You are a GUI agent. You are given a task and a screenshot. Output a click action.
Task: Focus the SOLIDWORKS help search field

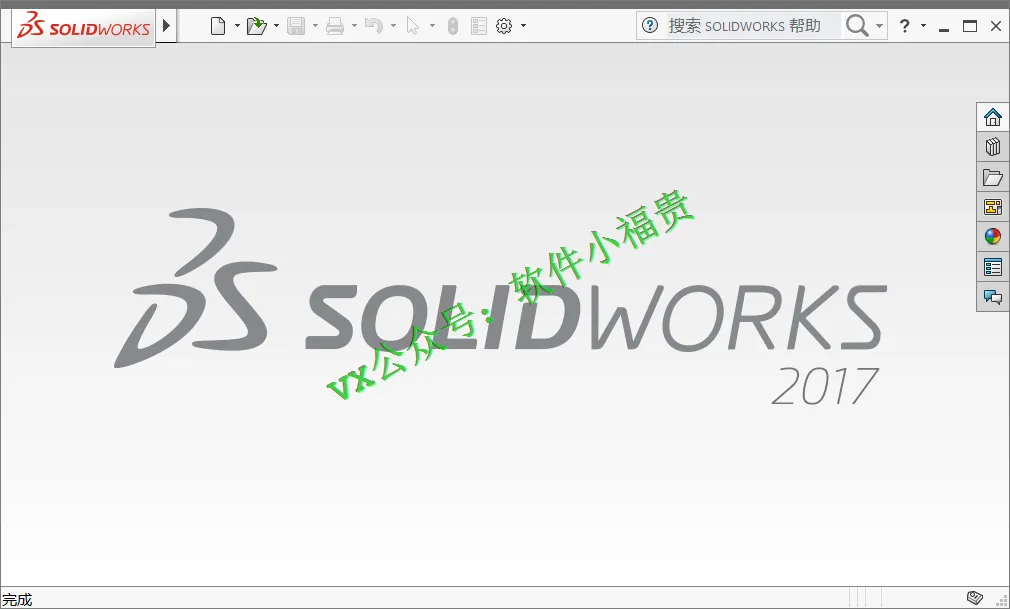tap(752, 26)
